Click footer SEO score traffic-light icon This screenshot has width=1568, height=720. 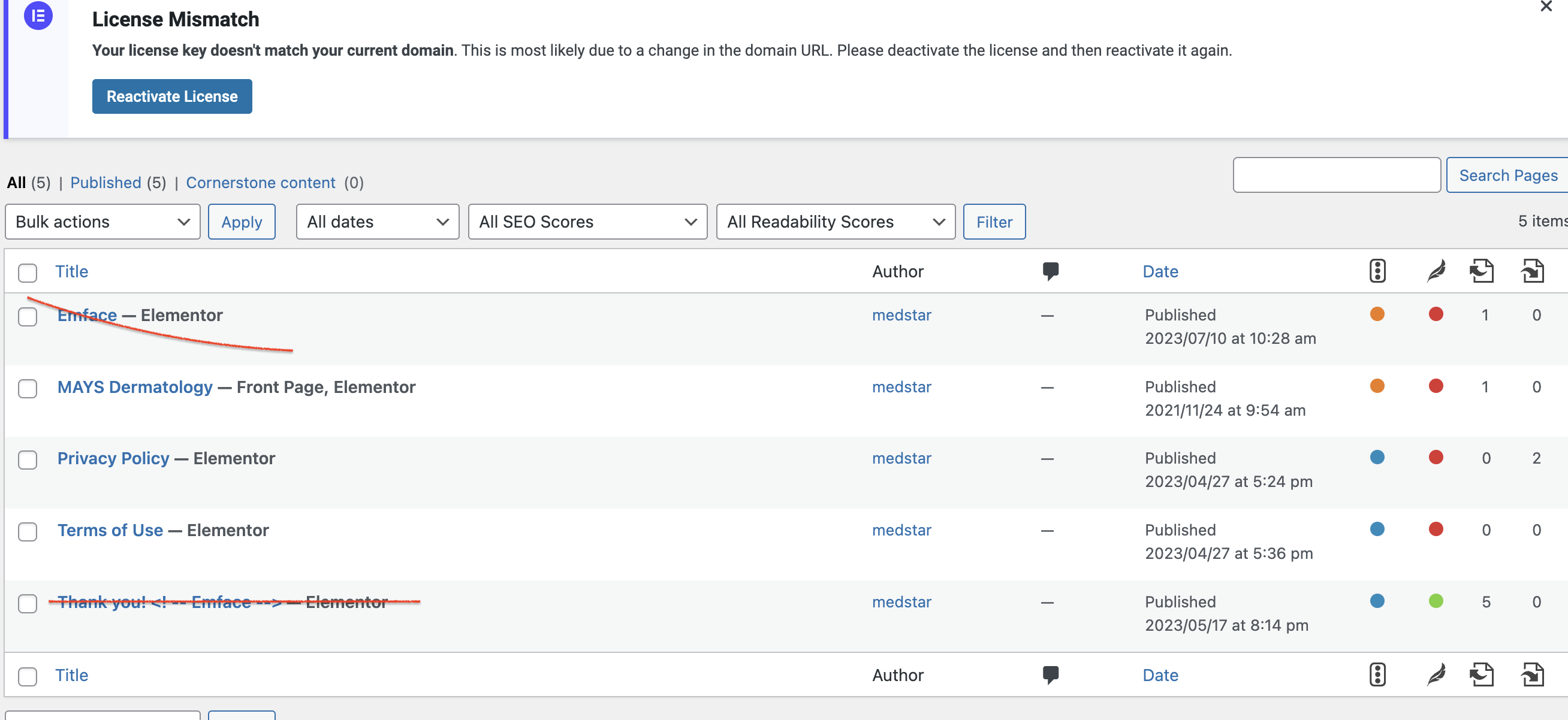tap(1377, 674)
